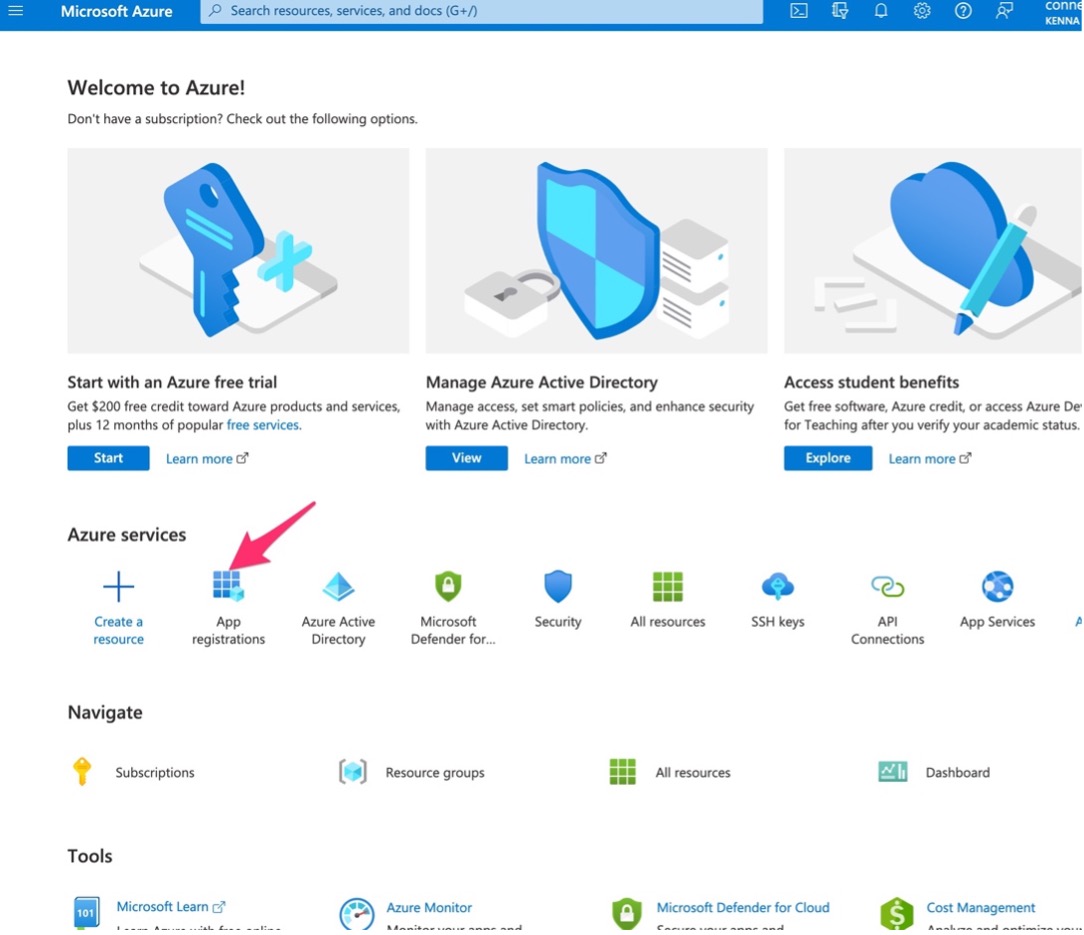1084x935 pixels.
Task: Open the Feedback icon in header
Action: (x=1004, y=11)
